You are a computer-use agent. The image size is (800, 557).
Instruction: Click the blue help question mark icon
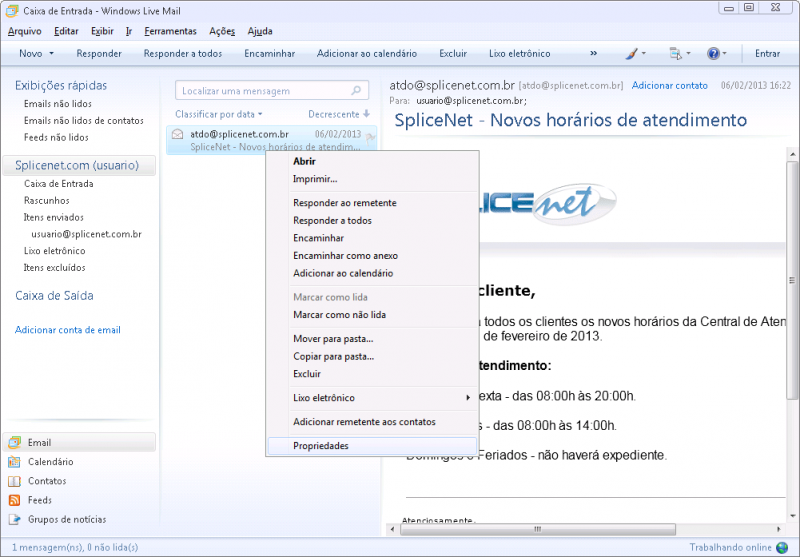point(713,54)
